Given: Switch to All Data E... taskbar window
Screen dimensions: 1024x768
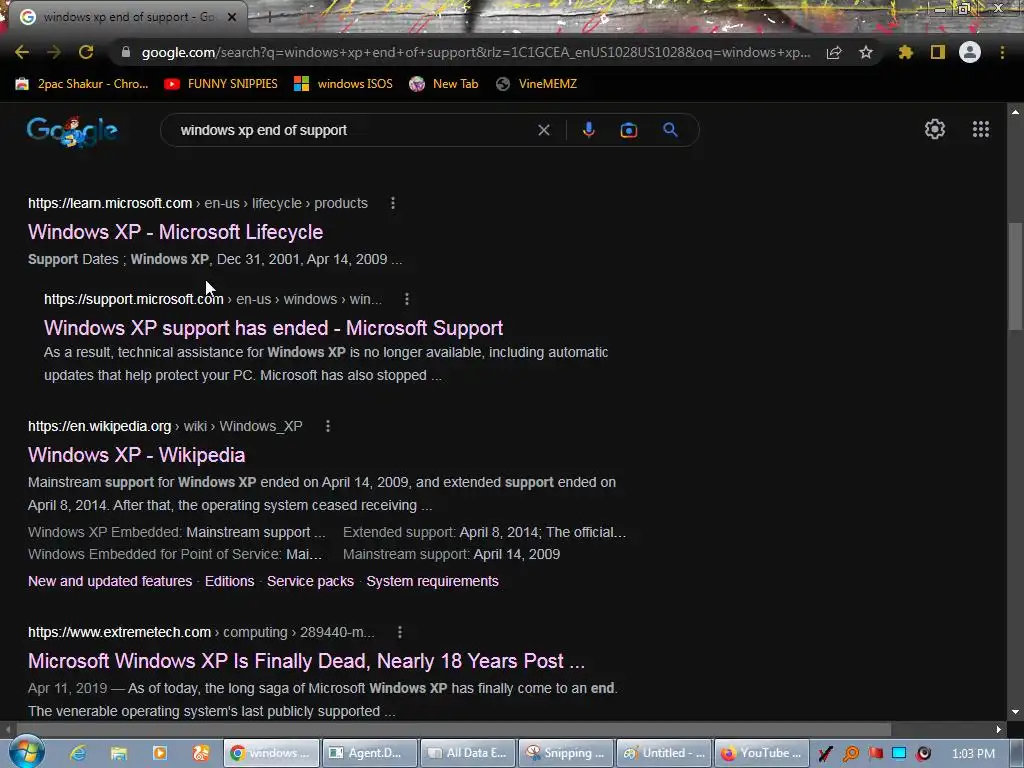Looking at the screenshot, I should point(468,753).
